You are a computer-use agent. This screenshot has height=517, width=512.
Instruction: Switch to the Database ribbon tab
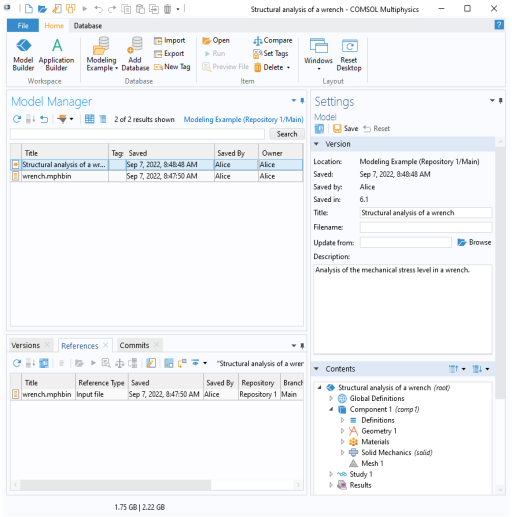(x=88, y=26)
